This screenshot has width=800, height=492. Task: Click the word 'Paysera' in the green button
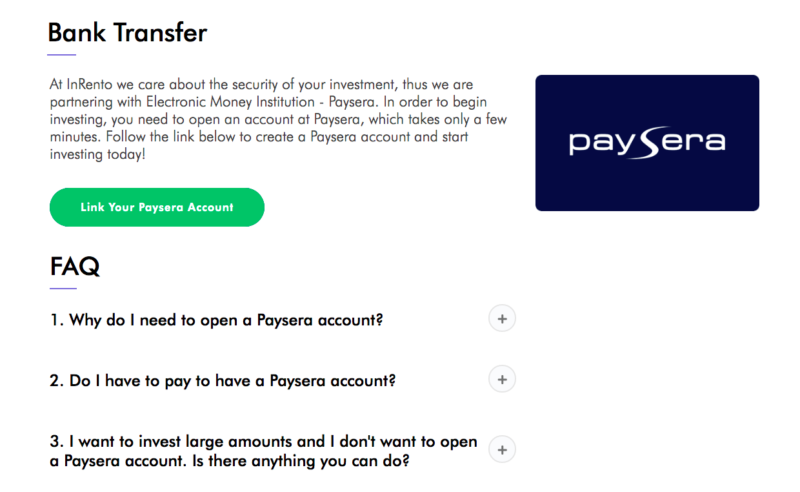coord(161,207)
